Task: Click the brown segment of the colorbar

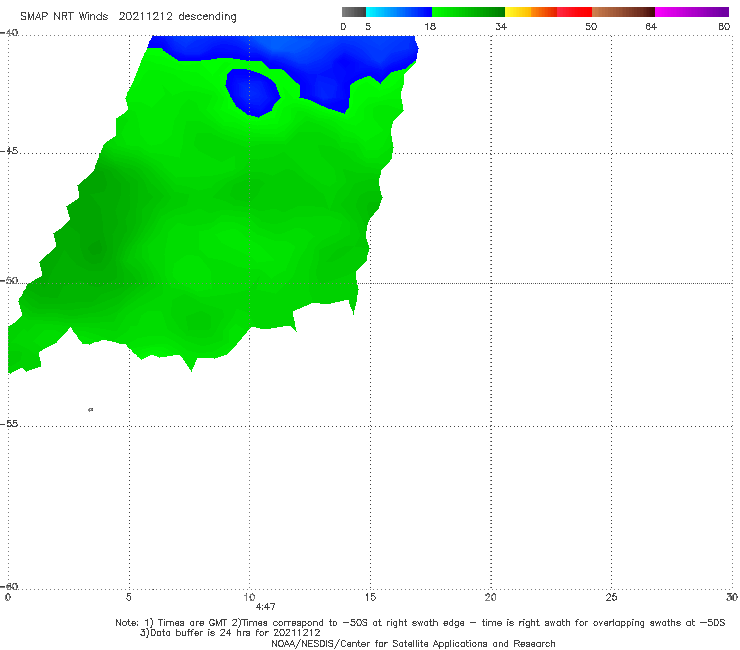Action: click(623, 12)
